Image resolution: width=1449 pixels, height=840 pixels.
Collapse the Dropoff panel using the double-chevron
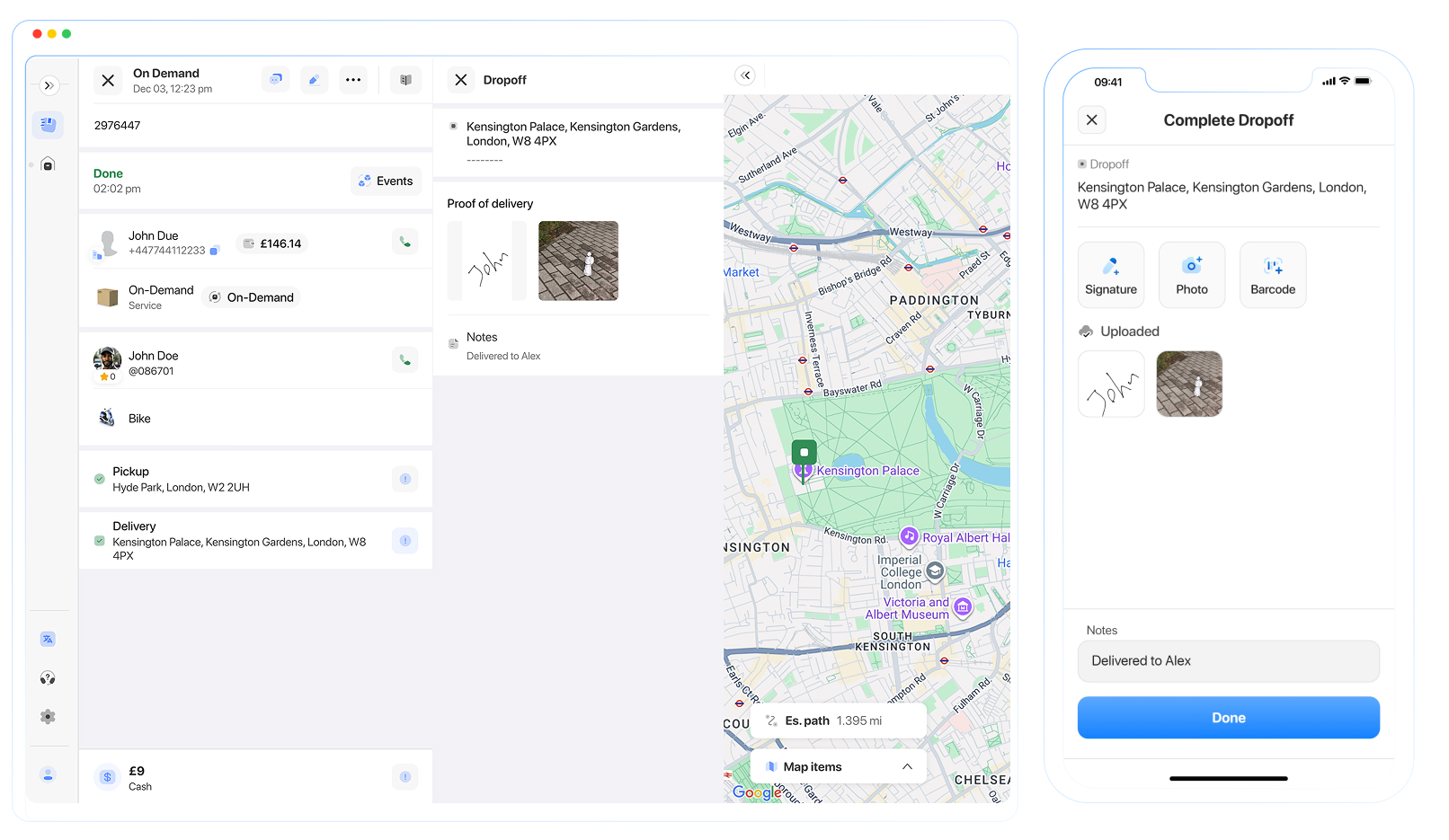coord(745,75)
